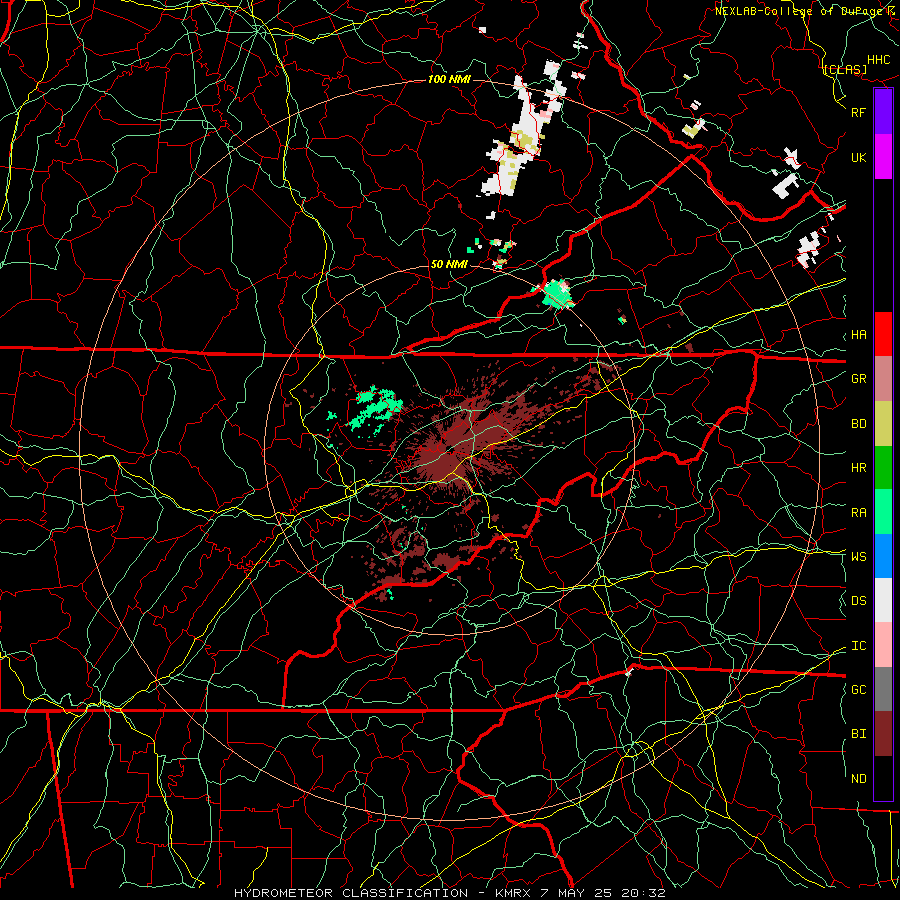This screenshot has height=900, width=900.
Task: Click the HR legend label
Action: point(859,468)
